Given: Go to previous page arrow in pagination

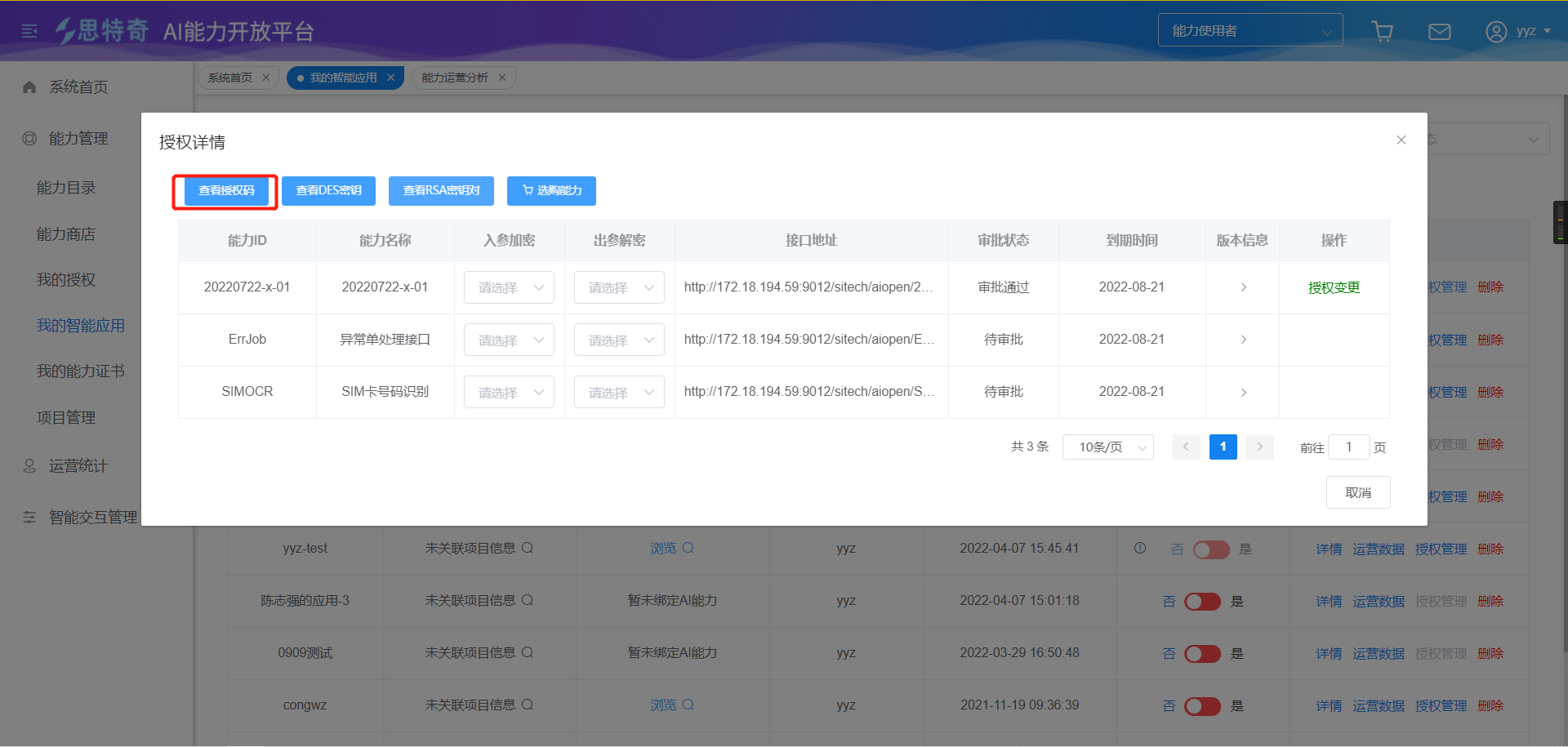Looking at the screenshot, I should (x=1186, y=447).
